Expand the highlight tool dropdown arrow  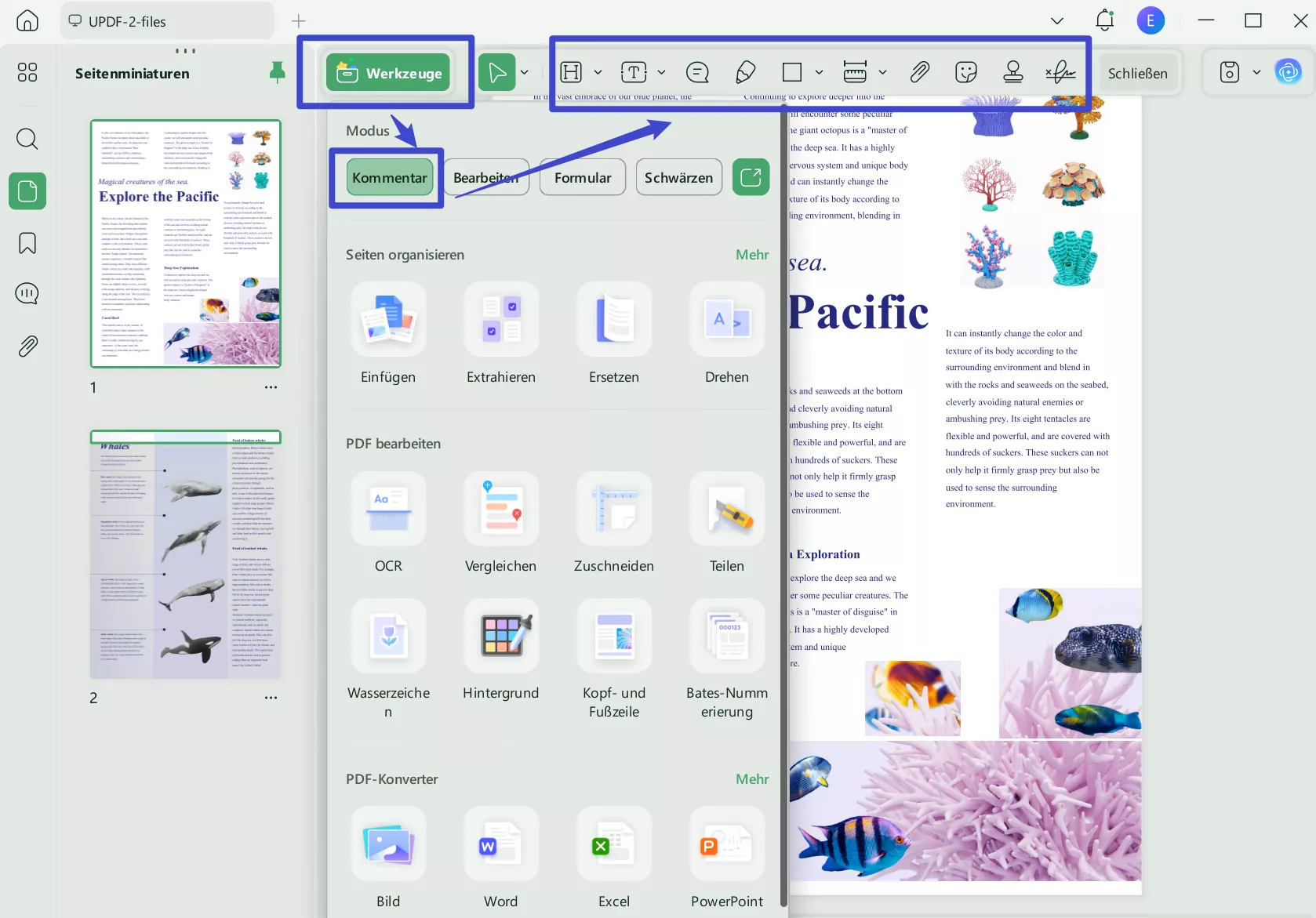coord(598,73)
